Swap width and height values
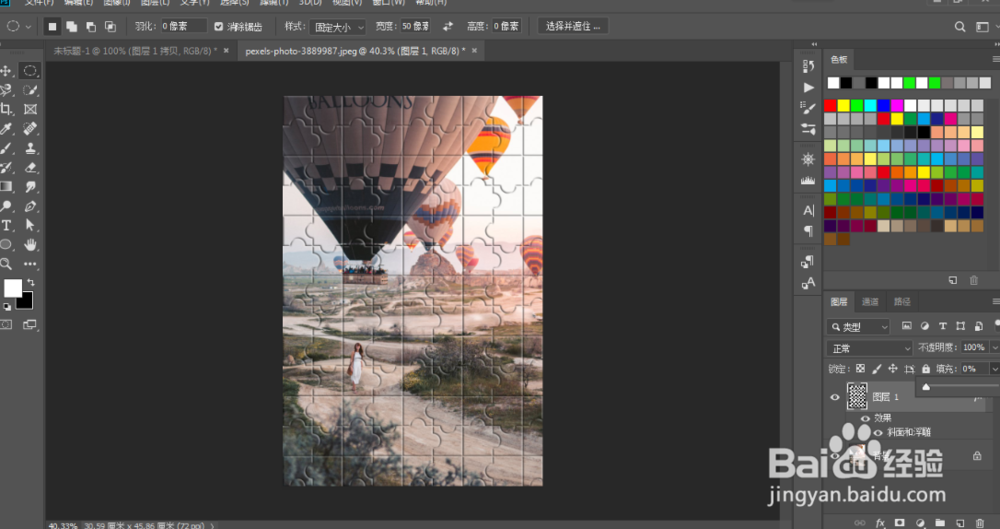Screen dimensions: 1000x529 [448, 26]
